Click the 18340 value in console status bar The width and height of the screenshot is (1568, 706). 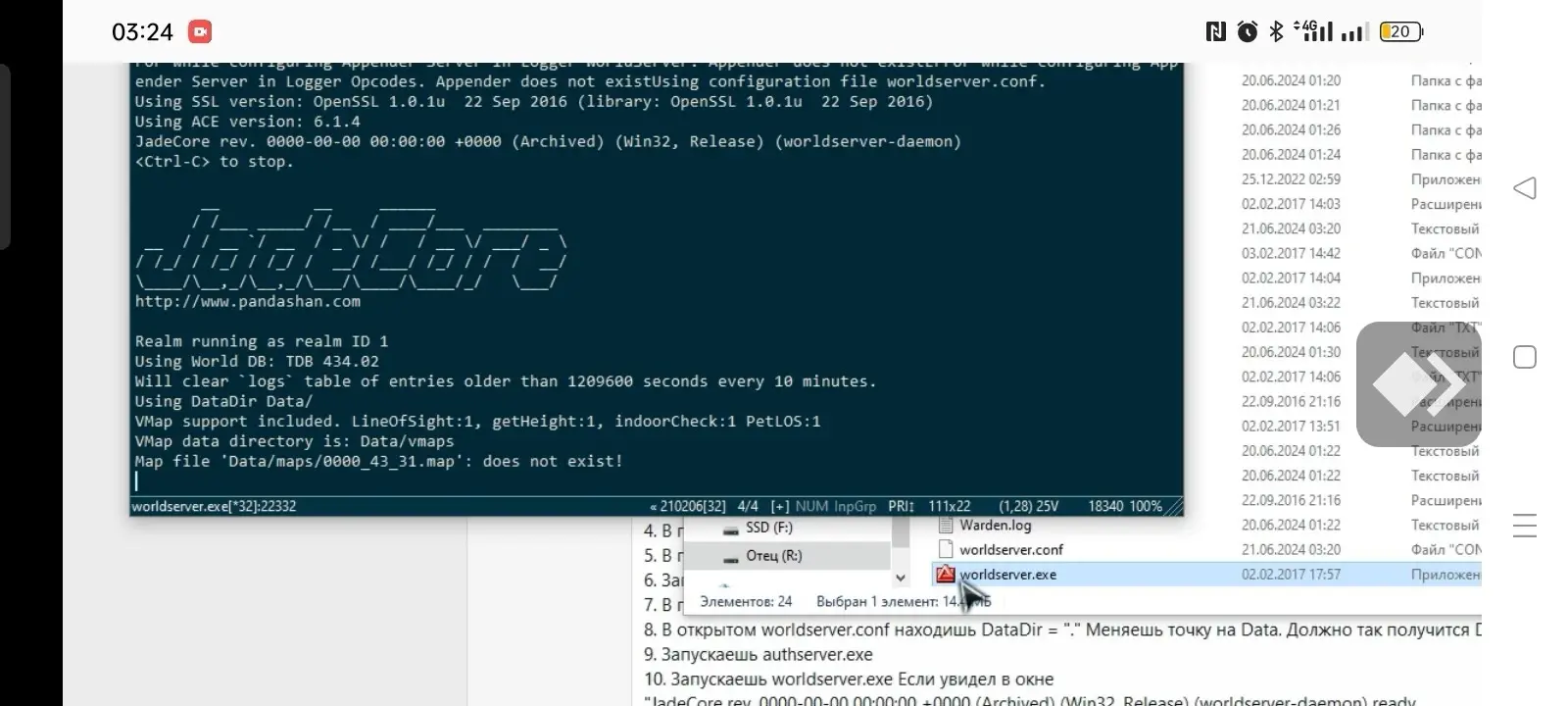(x=1105, y=506)
